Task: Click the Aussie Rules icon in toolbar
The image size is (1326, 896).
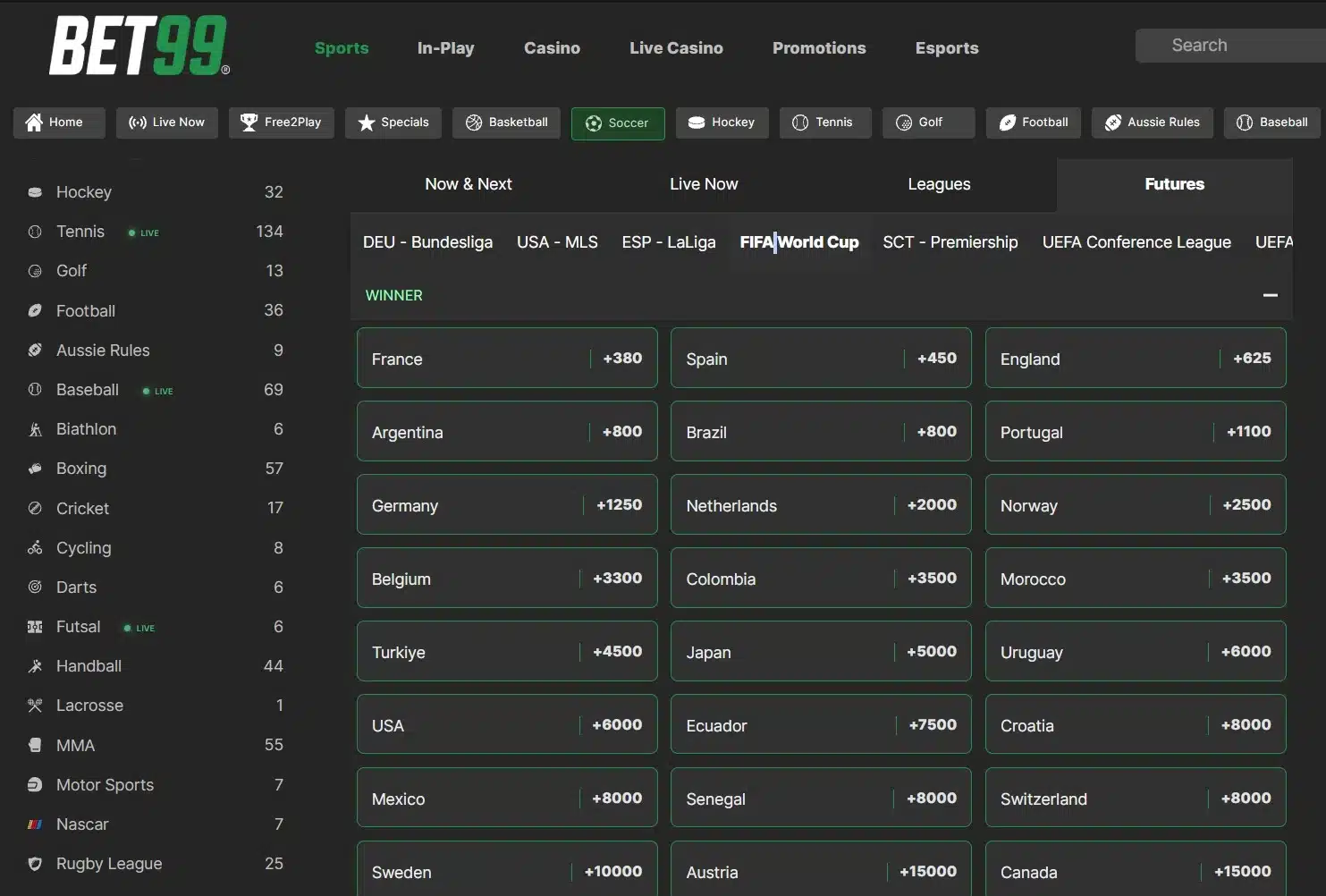Action: click(x=1113, y=123)
